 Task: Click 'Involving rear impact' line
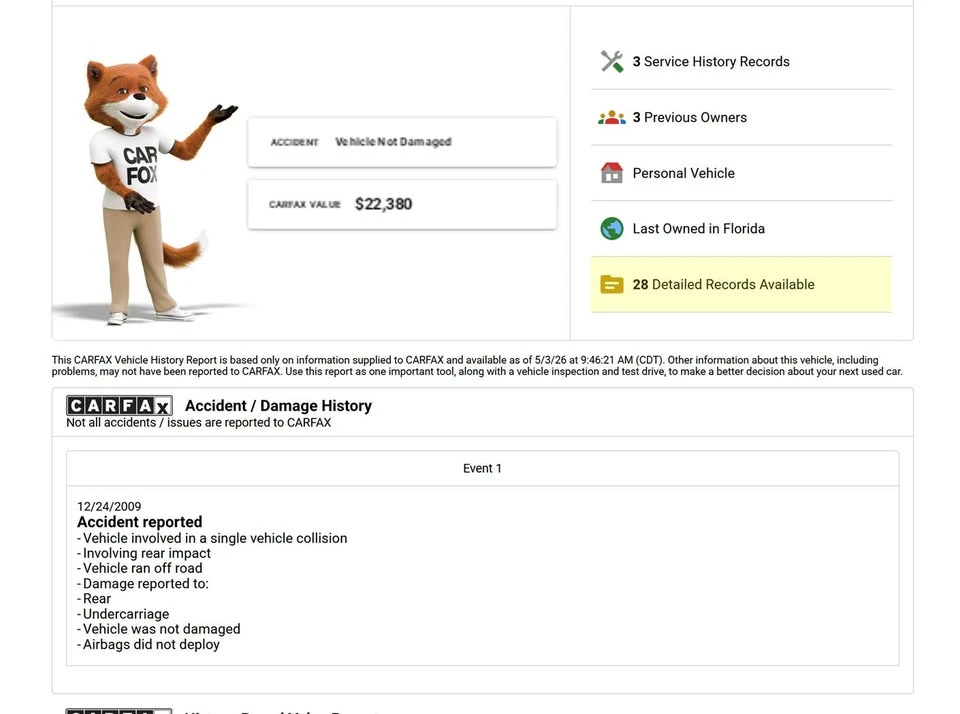pos(144,554)
